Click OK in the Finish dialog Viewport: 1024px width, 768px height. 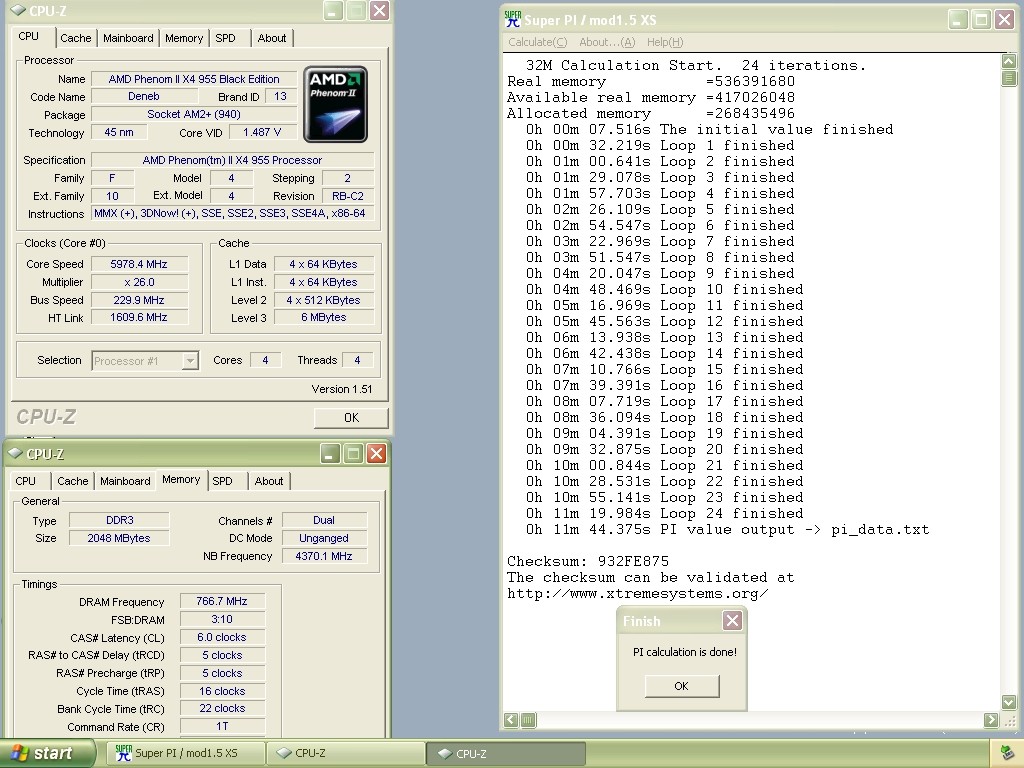point(682,686)
